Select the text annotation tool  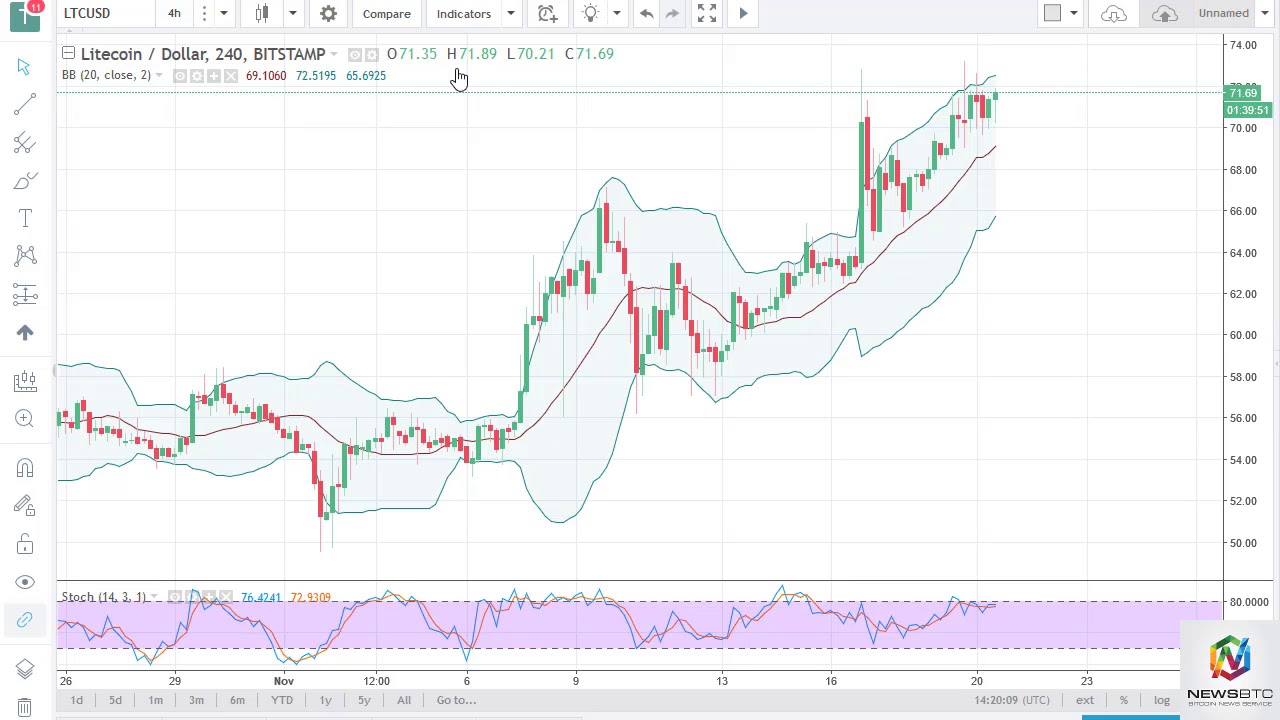pyautogui.click(x=25, y=218)
